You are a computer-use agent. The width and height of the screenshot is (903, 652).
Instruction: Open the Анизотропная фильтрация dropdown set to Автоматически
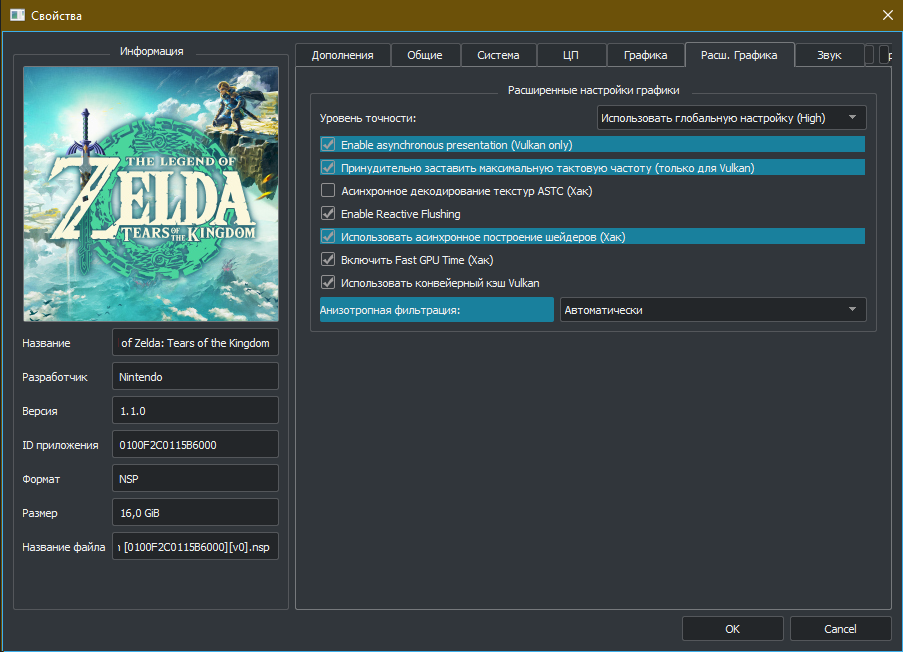(x=713, y=310)
